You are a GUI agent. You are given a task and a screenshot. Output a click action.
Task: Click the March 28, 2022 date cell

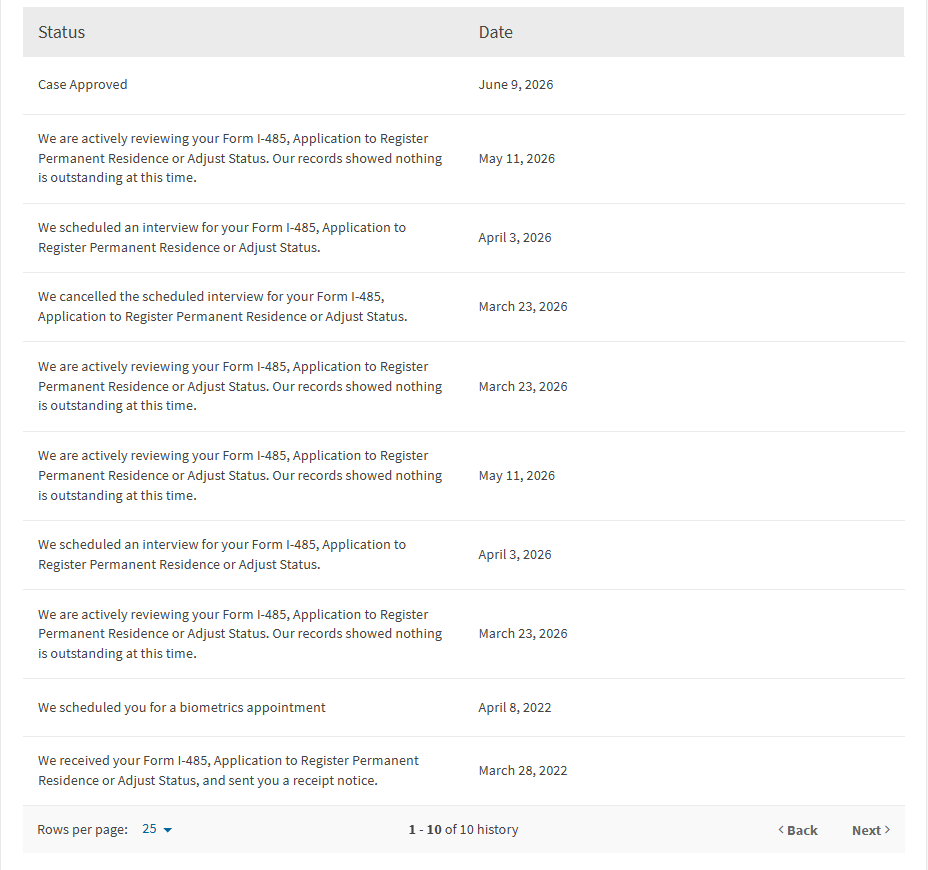523,771
